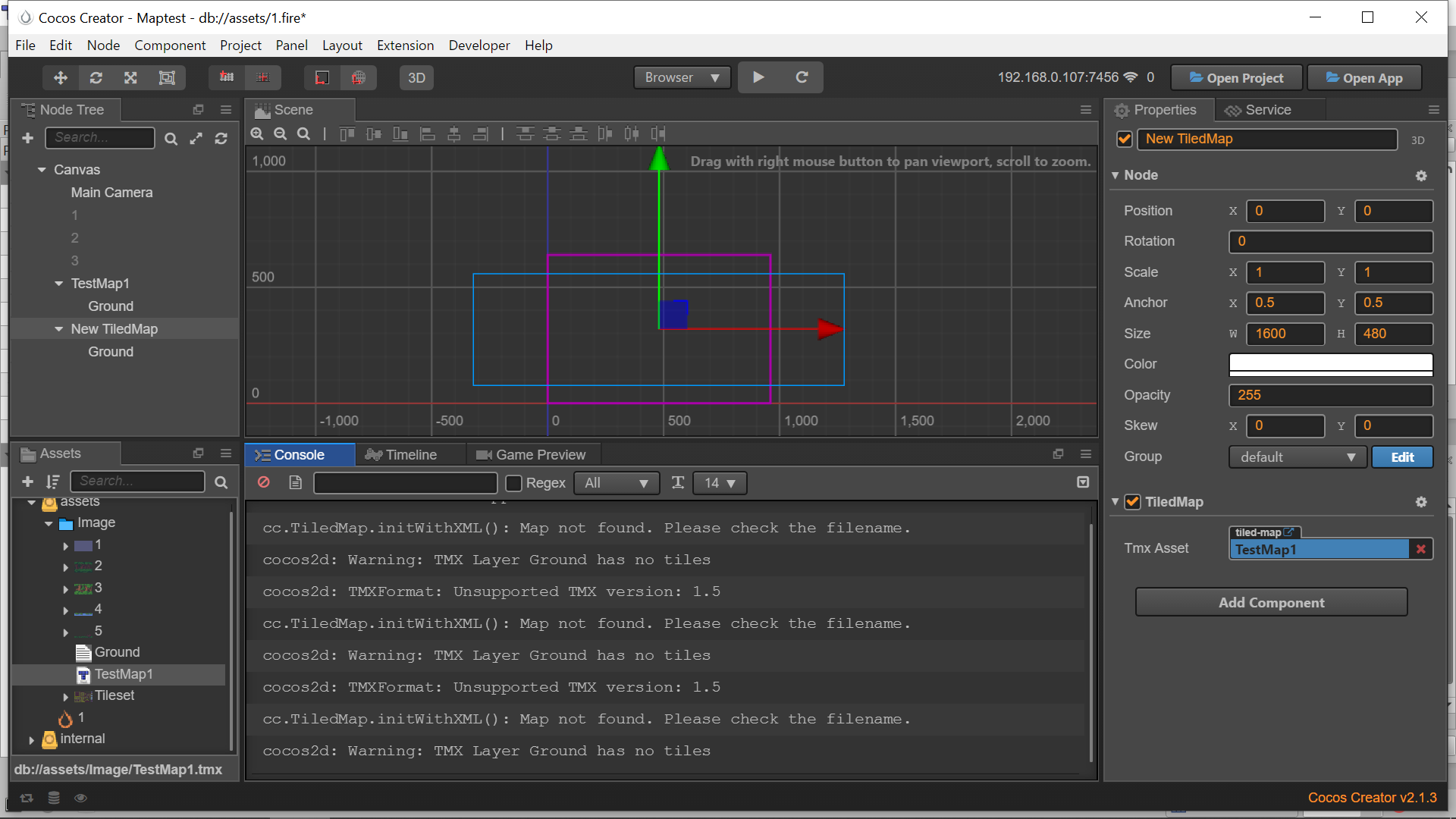1456x819 pixels.
Task: Open Node component settings gear
Action: coord(1421,175)
